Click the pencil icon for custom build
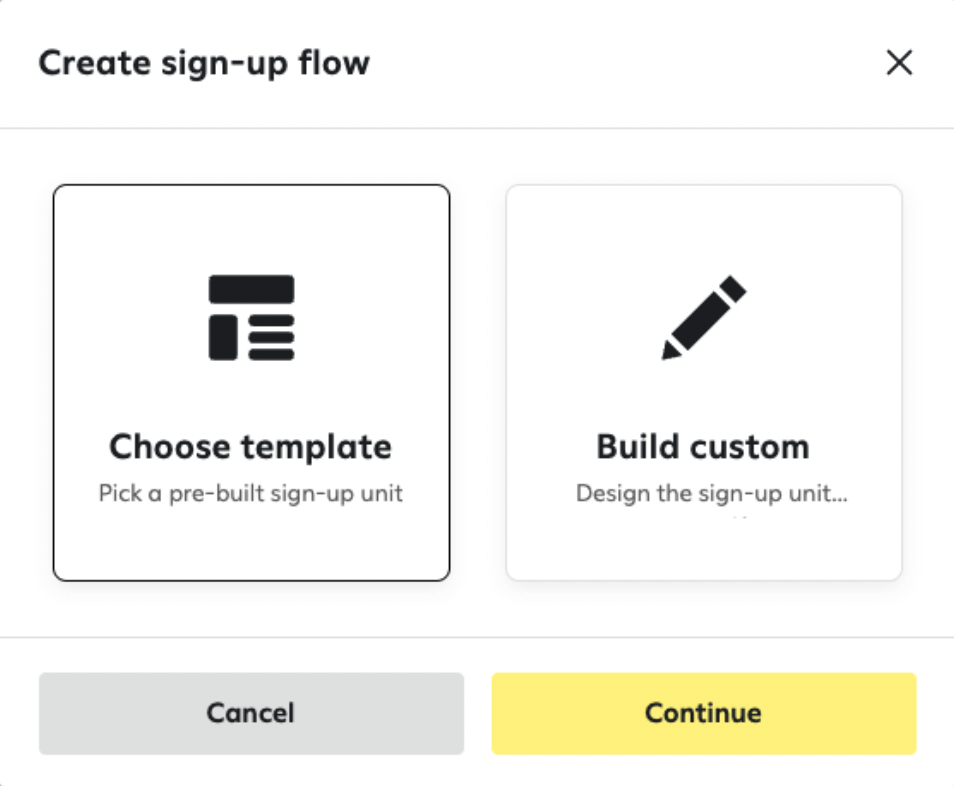The width and height of the screenshot is (954, 786). (704, 318)
